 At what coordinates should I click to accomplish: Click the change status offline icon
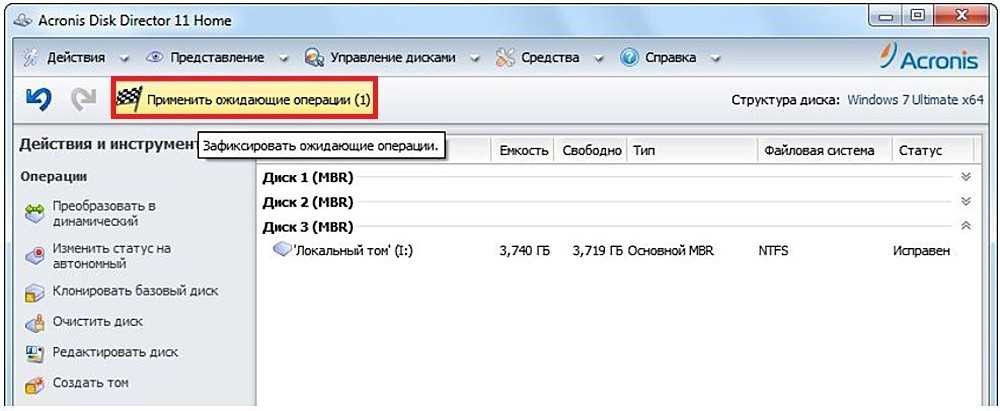pyautogui.click(x=34, y=256)
